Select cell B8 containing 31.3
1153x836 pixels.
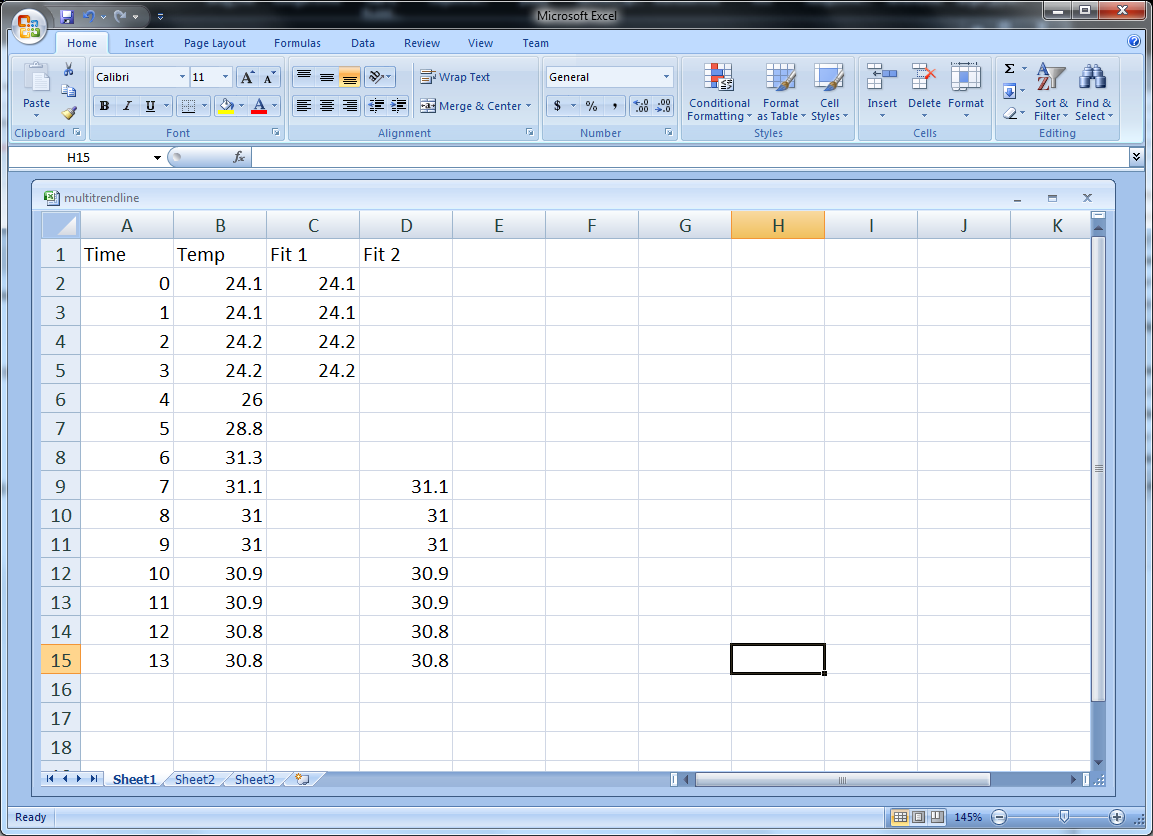coord(220,457)
